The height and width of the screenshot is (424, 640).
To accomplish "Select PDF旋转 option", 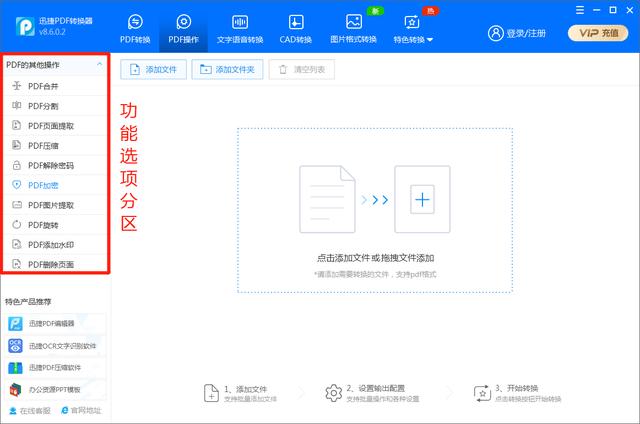I will click(x=56, y=225).
